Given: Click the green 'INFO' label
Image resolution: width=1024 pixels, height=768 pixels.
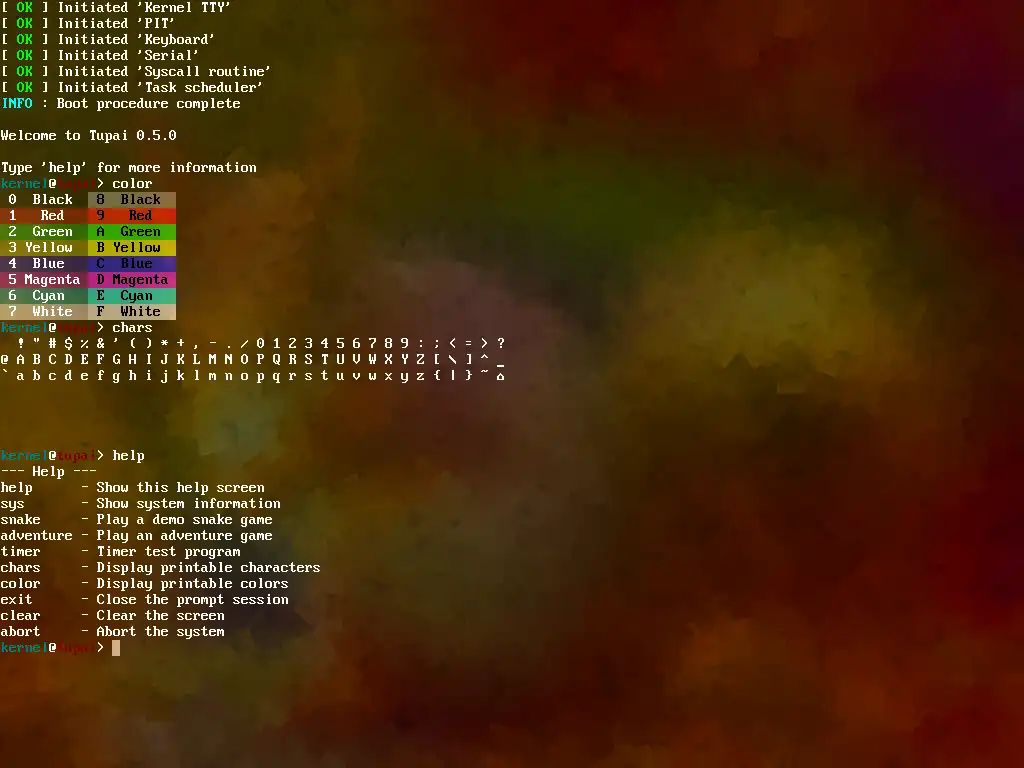Looking at the screenshot, I should (17, 104).
